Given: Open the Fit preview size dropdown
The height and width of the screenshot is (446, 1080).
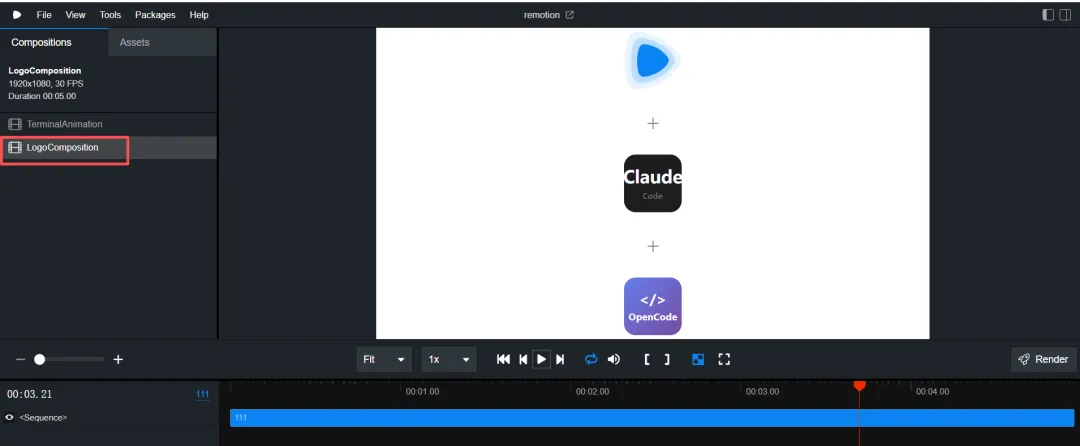Looking at the screenshot, I should coord(384,359).
